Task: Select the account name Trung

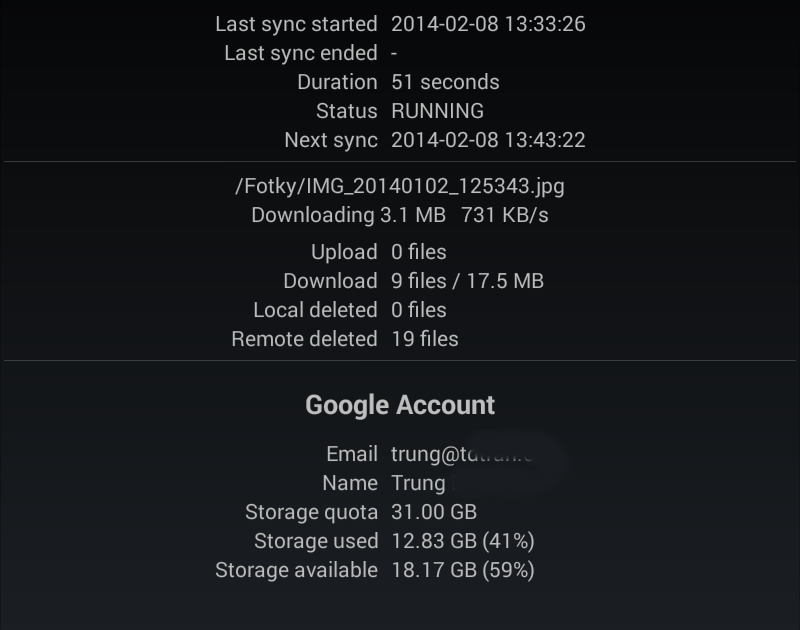Action: (x=418, y=483)
